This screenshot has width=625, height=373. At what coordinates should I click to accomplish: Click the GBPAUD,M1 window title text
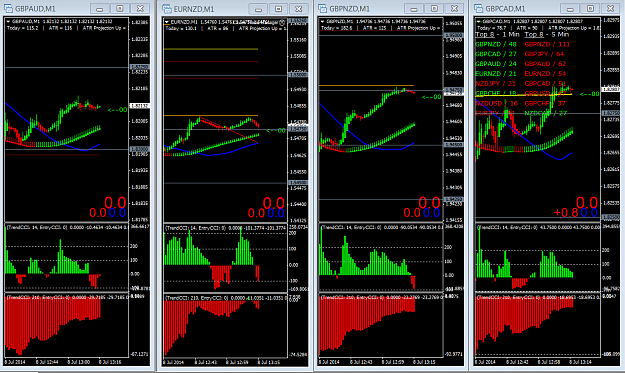click(x=35, y=8)
